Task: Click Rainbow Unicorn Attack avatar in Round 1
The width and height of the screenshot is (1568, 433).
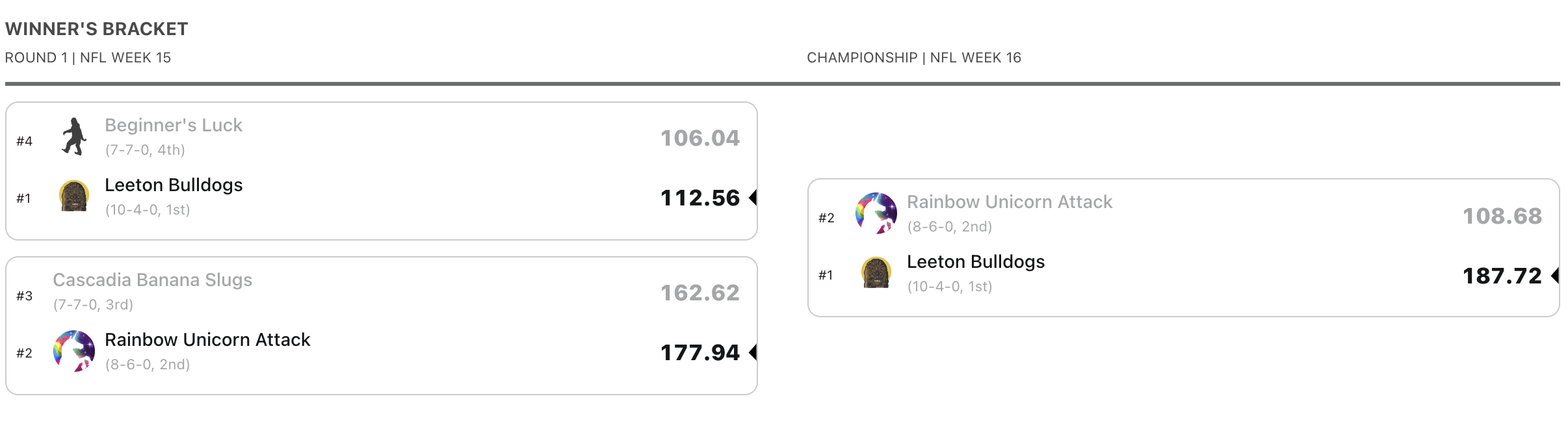Action: [x=74, y=351]
